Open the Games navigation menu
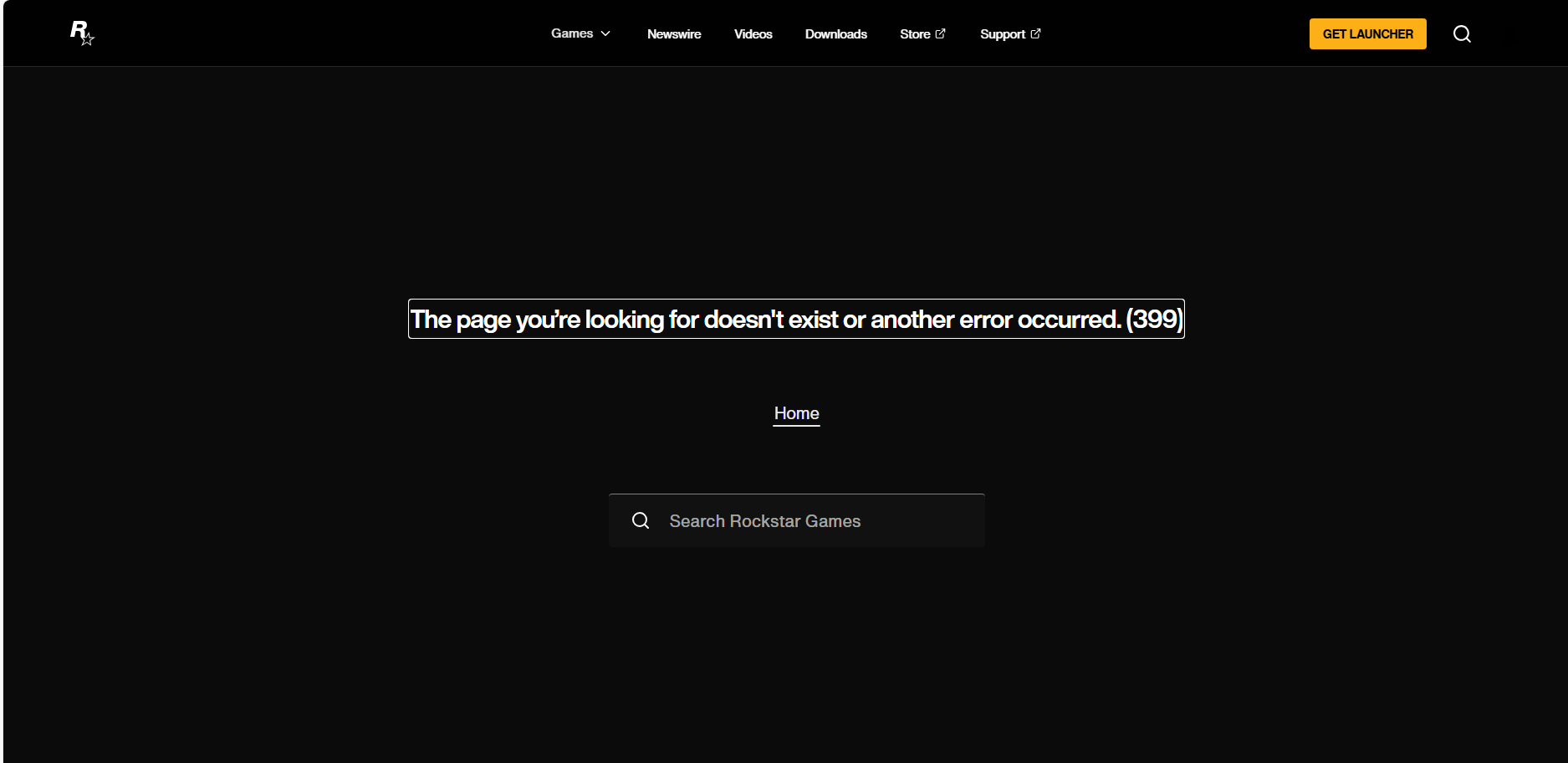 click(x=572, y=33)
